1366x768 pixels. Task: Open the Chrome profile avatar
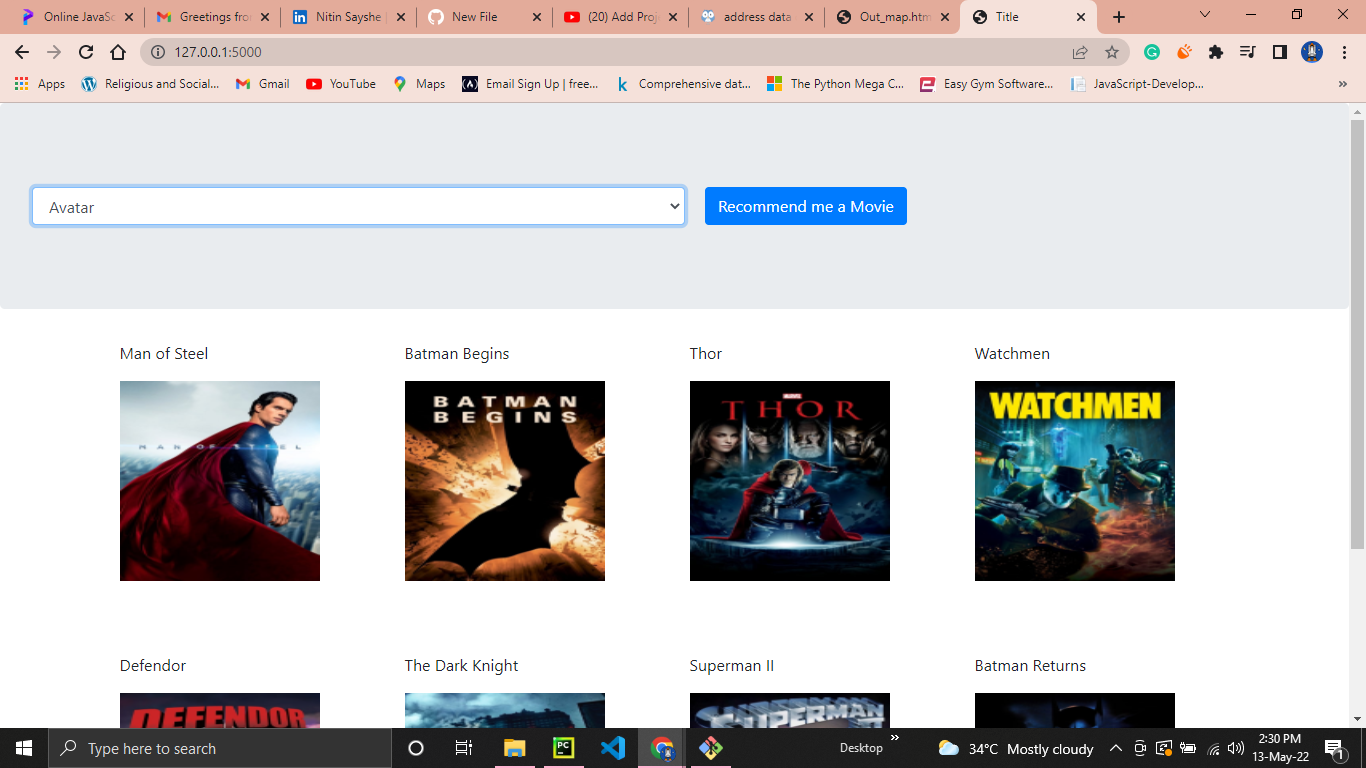click(1312, 52)
